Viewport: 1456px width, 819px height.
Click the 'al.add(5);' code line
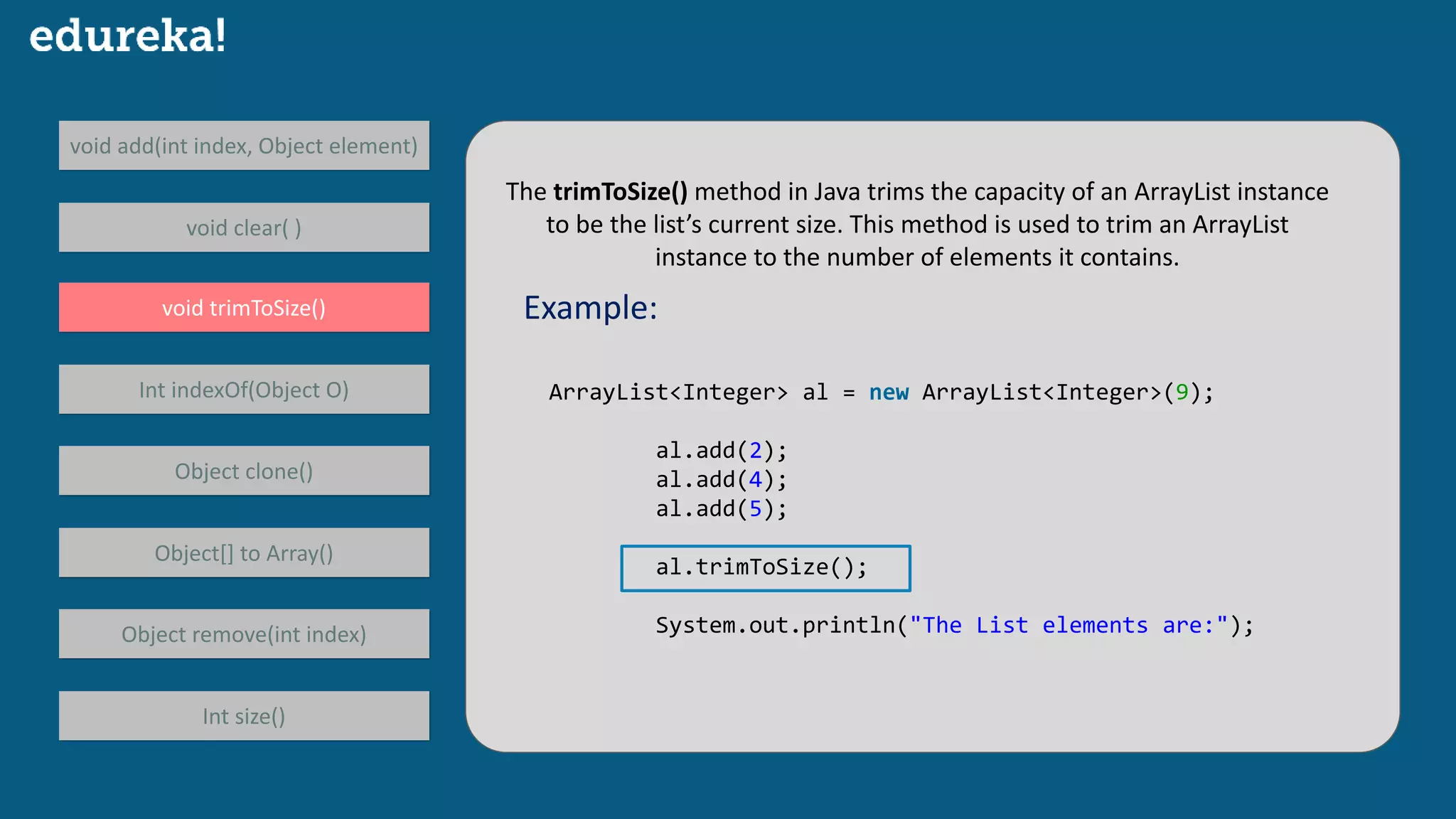721,509
